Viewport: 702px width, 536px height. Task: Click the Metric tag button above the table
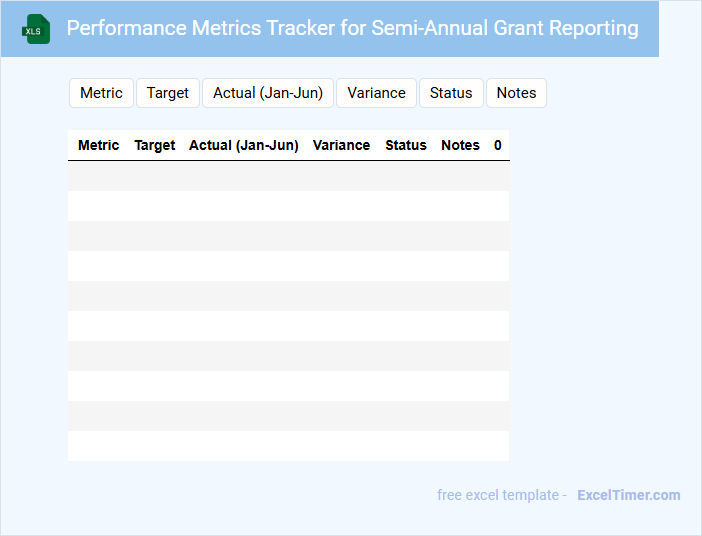(101, 93)
